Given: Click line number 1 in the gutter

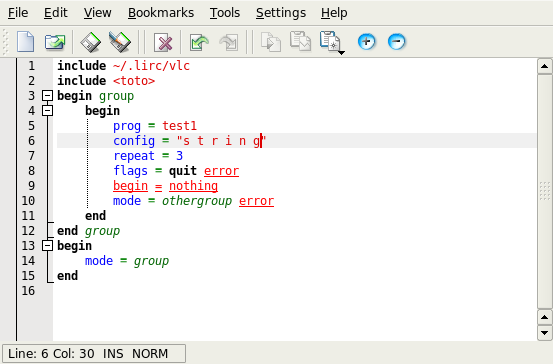Looking at the screenshot, I should (x=32, y=66).
